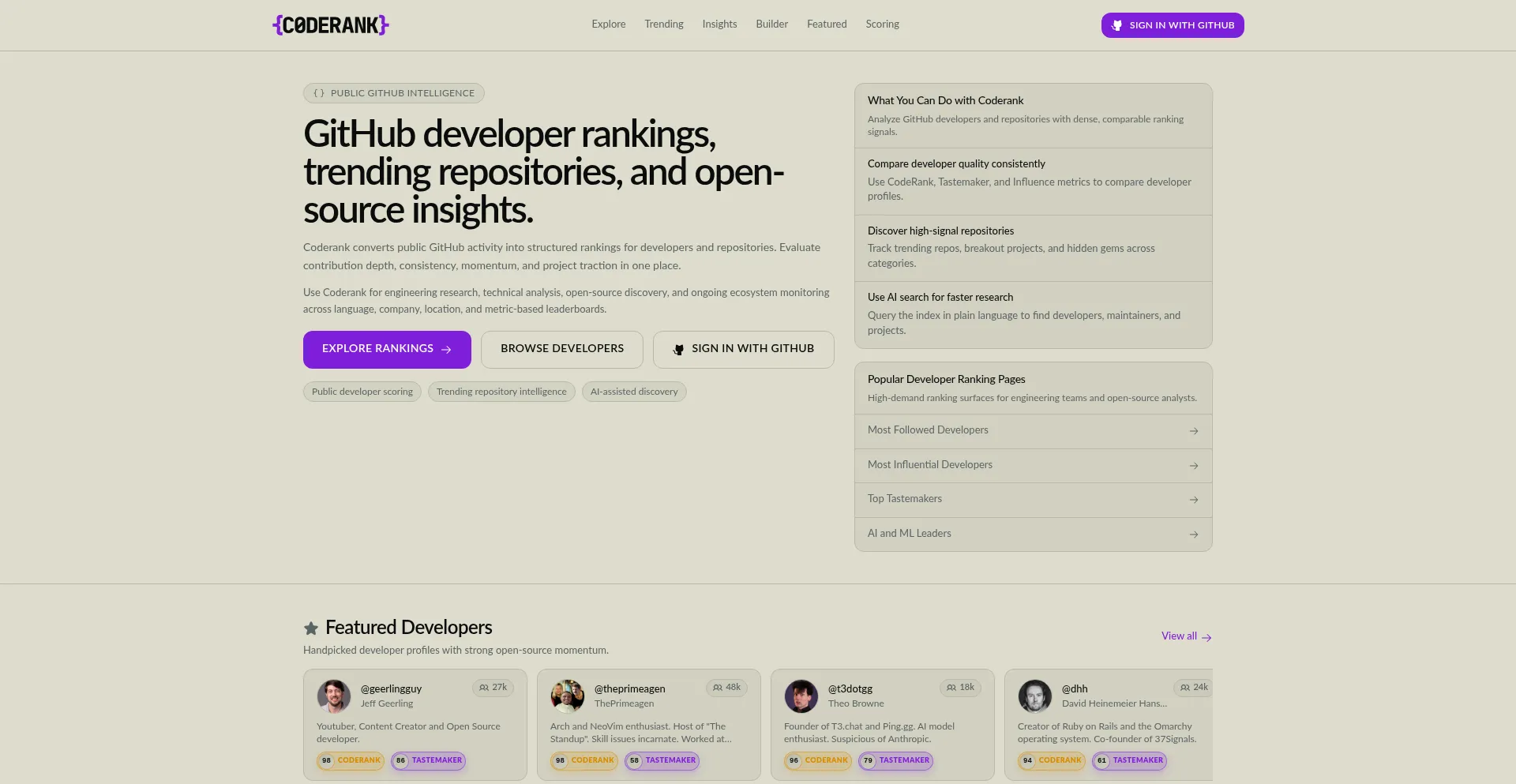This screenshot has width=1516, height=784.
Task: Click the Featured Developers section heading
Action: coord(409,628)
